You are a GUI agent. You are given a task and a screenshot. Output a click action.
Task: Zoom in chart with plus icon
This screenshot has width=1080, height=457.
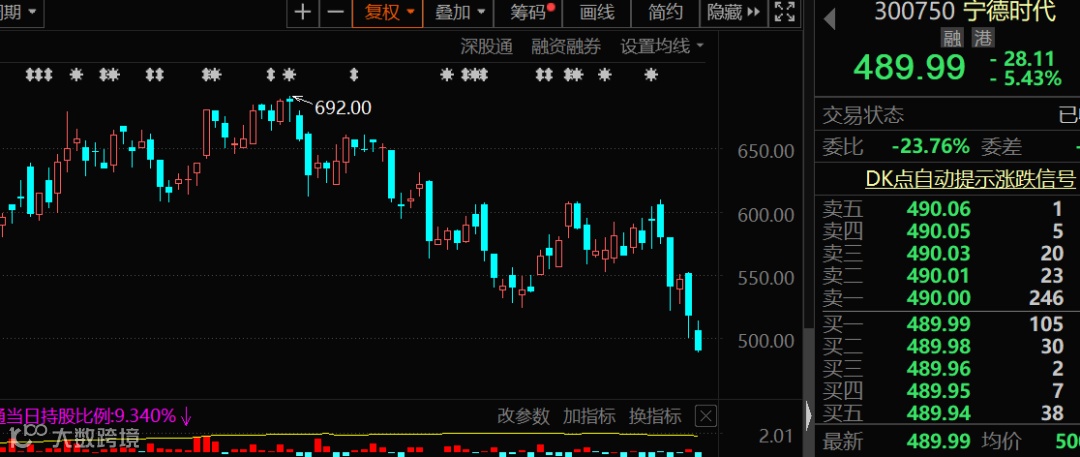(302, 12)
